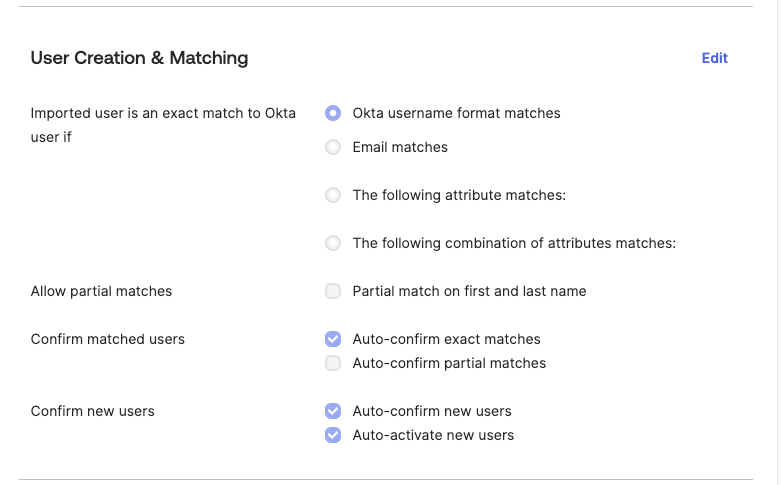781x485 pixels.
Task: Click the 'User Creation & Matching' section heading
Action: 139,58
